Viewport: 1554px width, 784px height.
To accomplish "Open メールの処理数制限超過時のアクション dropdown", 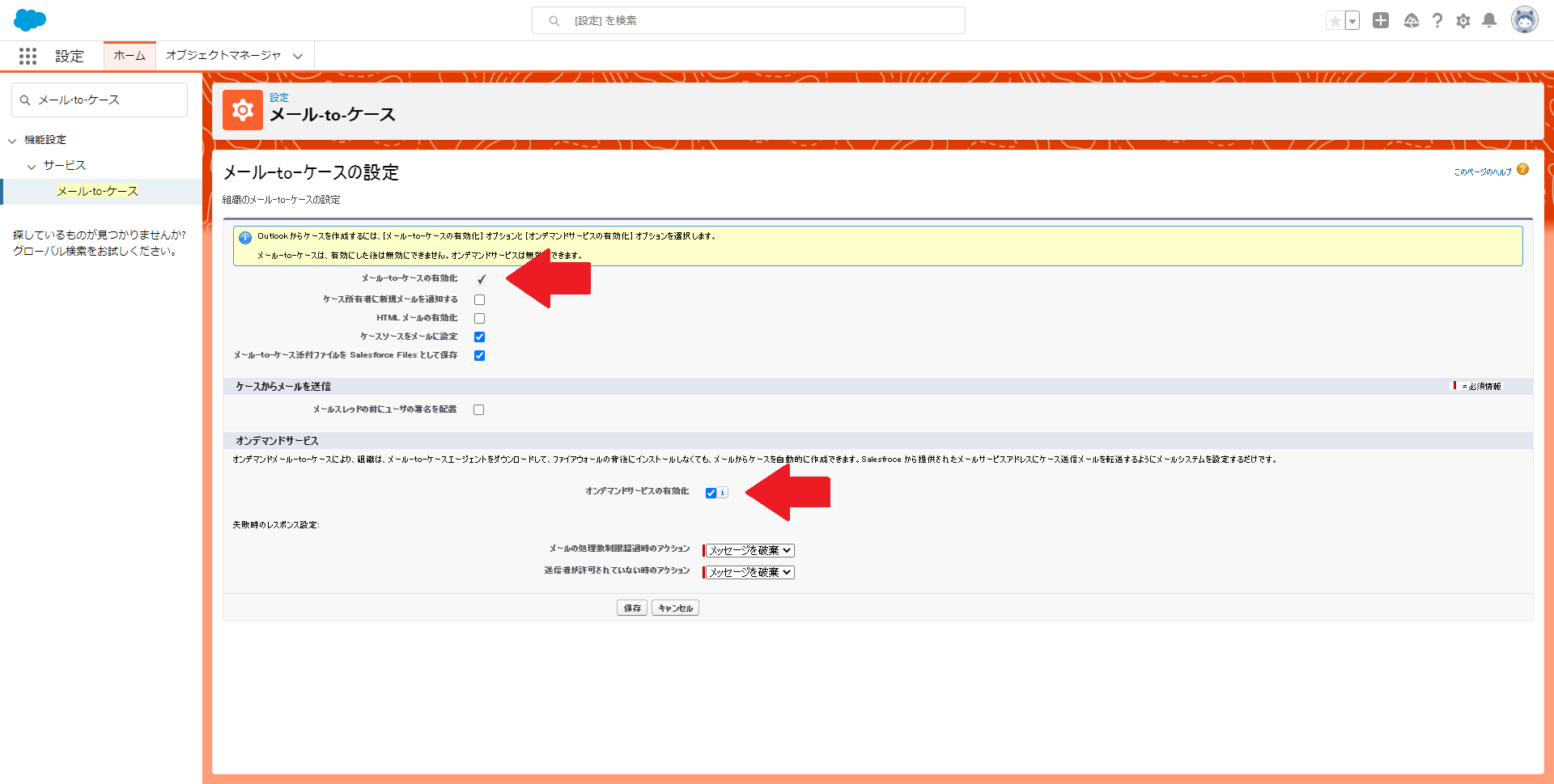I will point(750,551).
